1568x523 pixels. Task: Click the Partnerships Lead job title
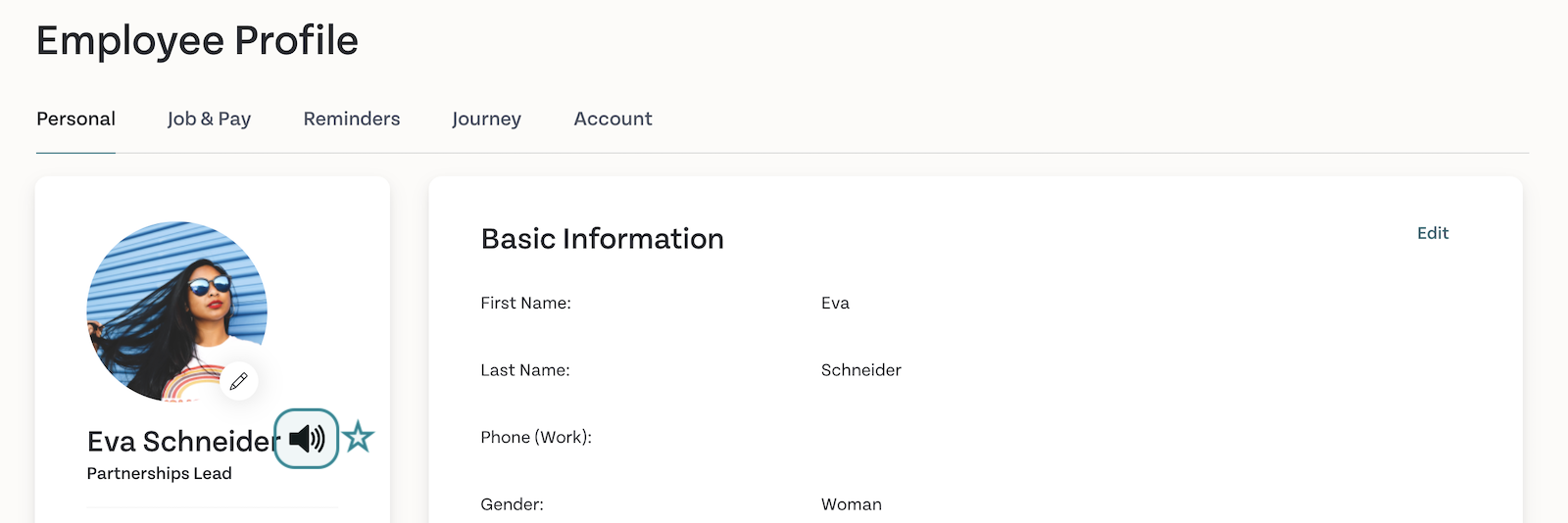pyautogui.click(x=160, y=473)
